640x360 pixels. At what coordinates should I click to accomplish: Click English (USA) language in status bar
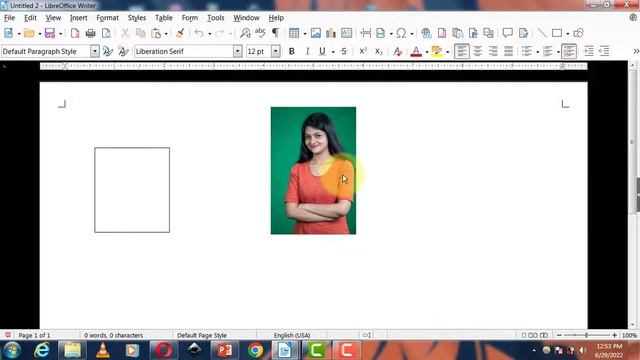tap(292, 335)
